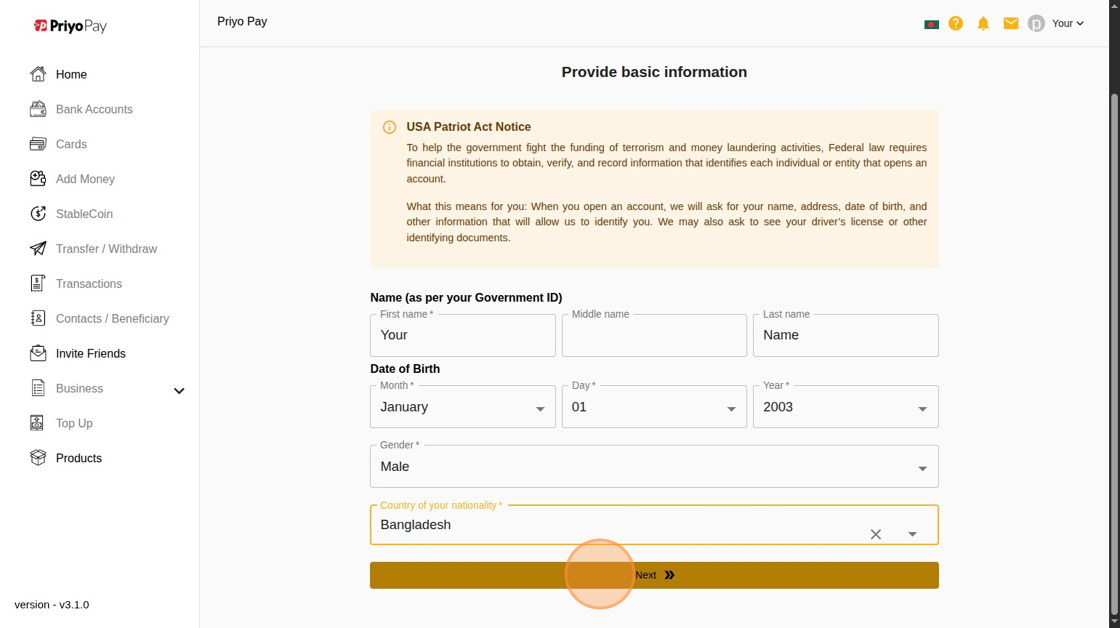
Task: Open Transactions in the sidebar
Action: pos(88,284)
